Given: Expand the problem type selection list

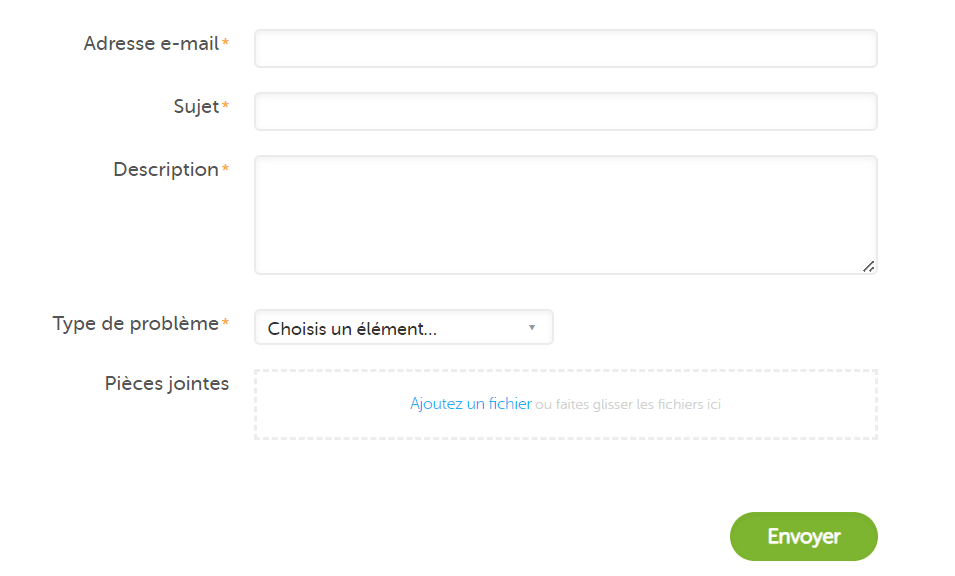Looking at the screenshot, I should [x=403, y=327].
